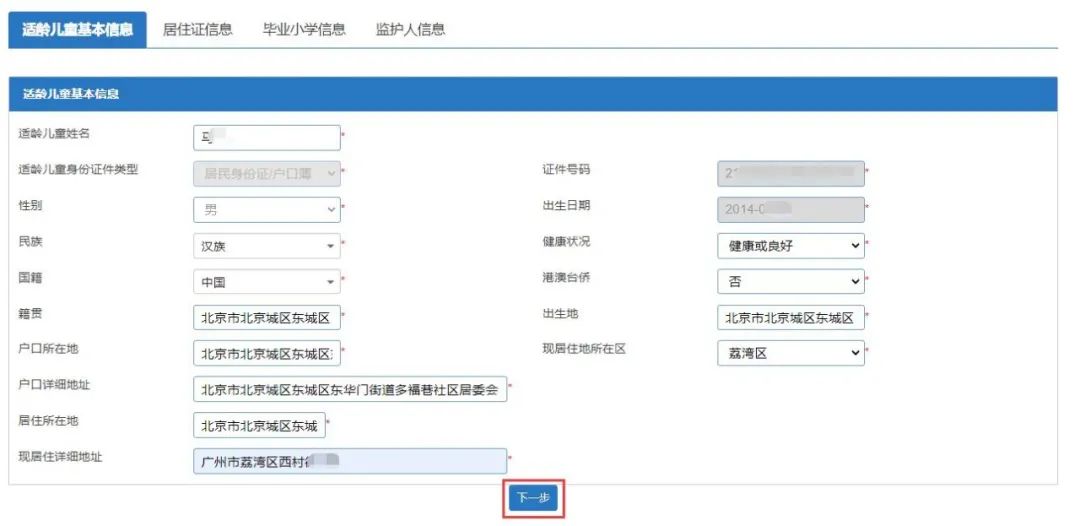Open the 国籍 dropdown showing 中国
The height and width of the screenshot is (526, 1080).
(x=266, y=282)
